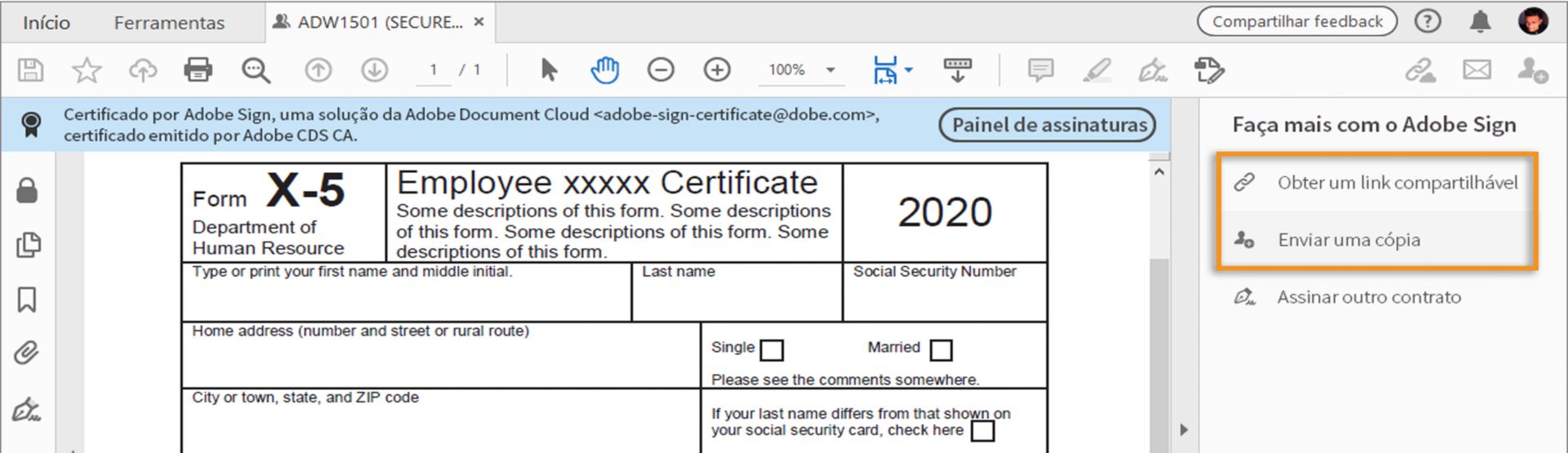Tick the last name differs checkbox
This screenshot has height=453, width=1568.
click(x=983, y=430)
